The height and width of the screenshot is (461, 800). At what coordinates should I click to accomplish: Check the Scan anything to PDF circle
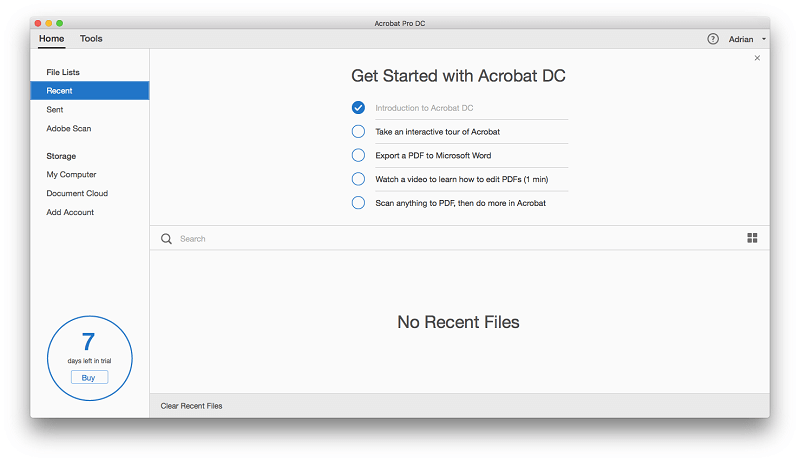click(358, 203)
